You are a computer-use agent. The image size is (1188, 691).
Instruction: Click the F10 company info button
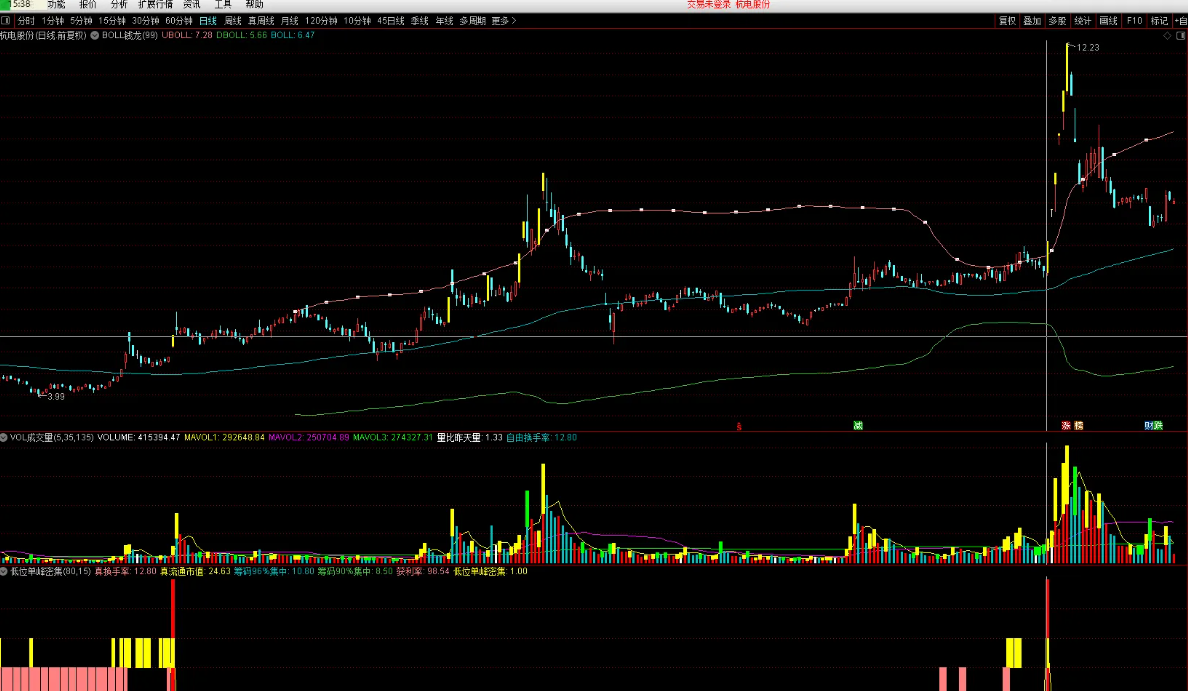(1134, 20)
